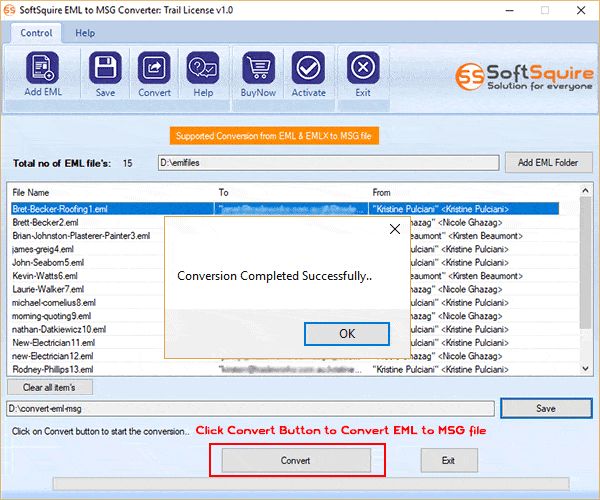Click the Add EML Folder button

(x=548, y=163)
